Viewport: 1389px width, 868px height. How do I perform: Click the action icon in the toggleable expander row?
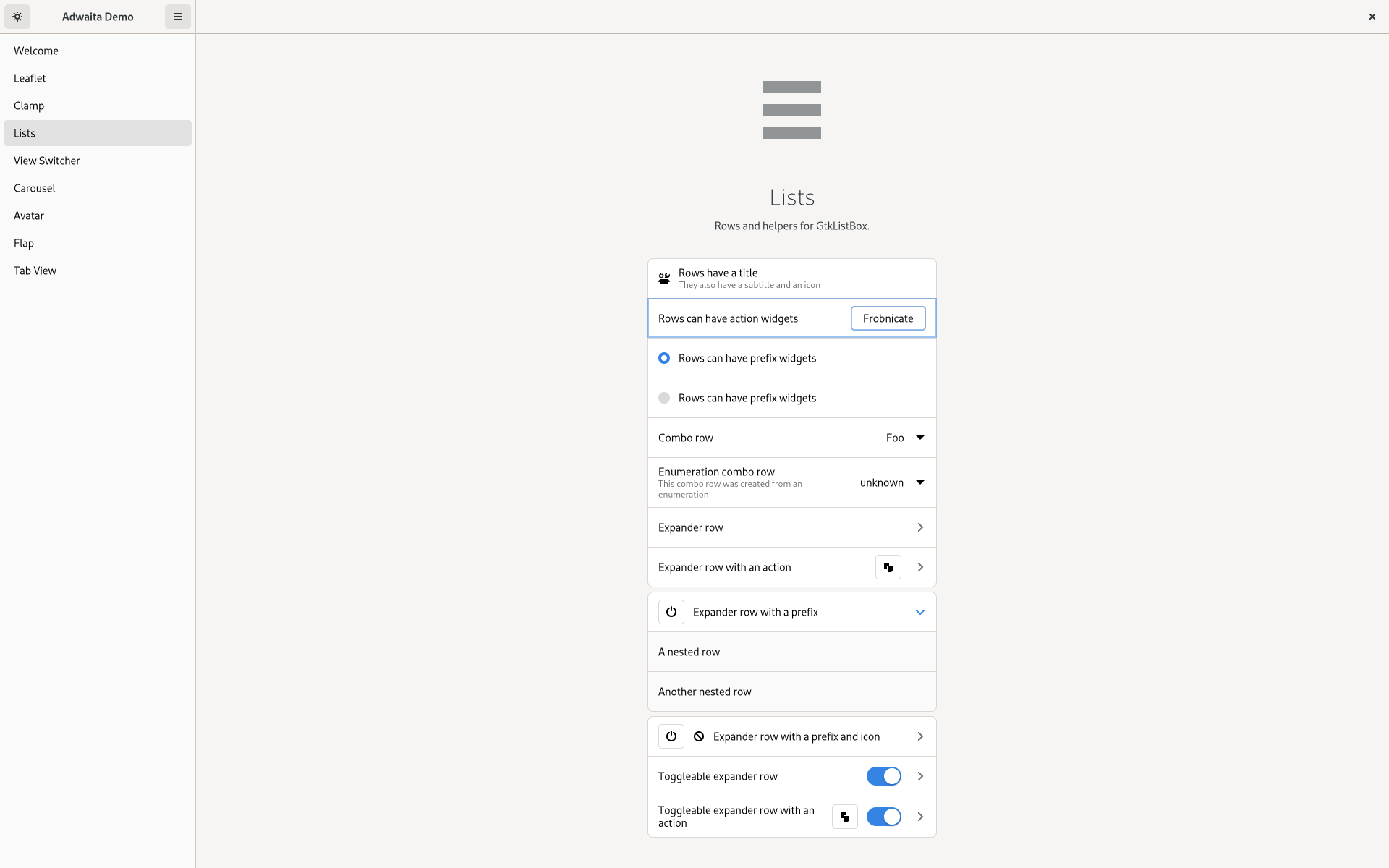844,817
